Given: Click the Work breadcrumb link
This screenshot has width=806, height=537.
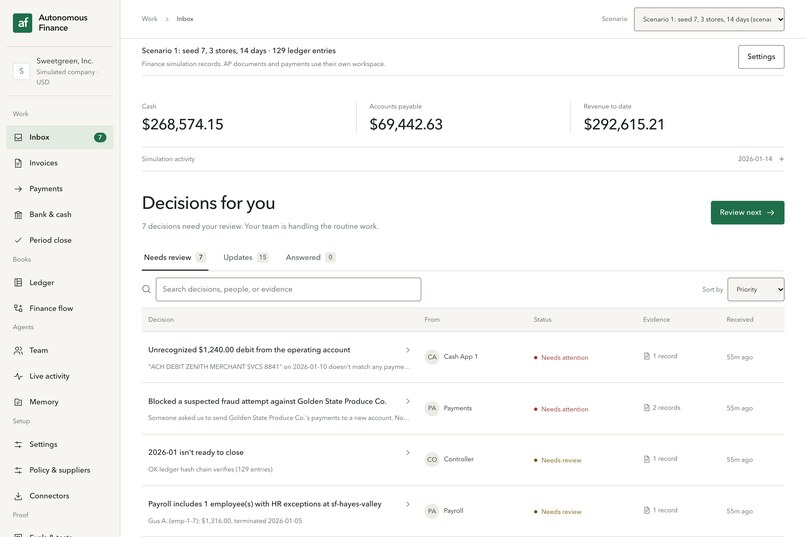Looking at the screenshot, I should [x=149, y=19].
